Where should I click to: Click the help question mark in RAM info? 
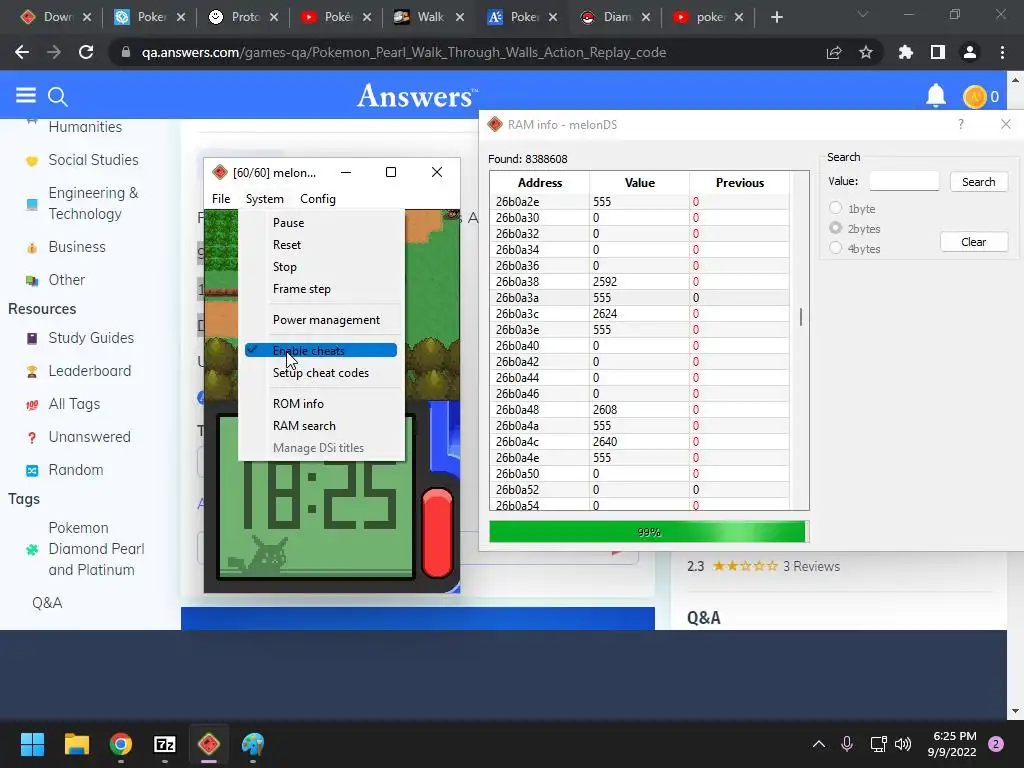961,124
